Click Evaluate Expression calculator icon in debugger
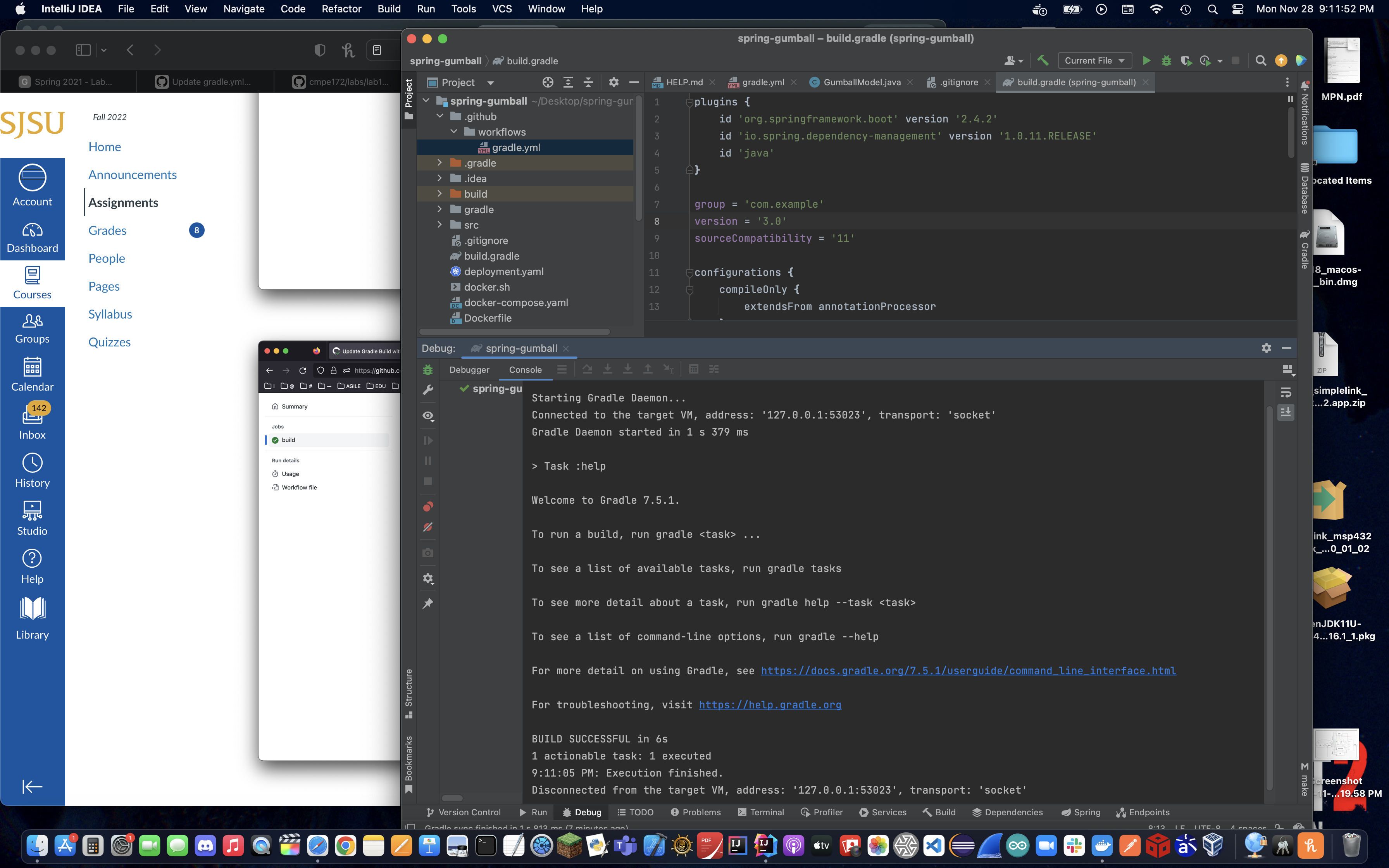The height and width of the screenshot is (868, 1389). pos(693,369)
